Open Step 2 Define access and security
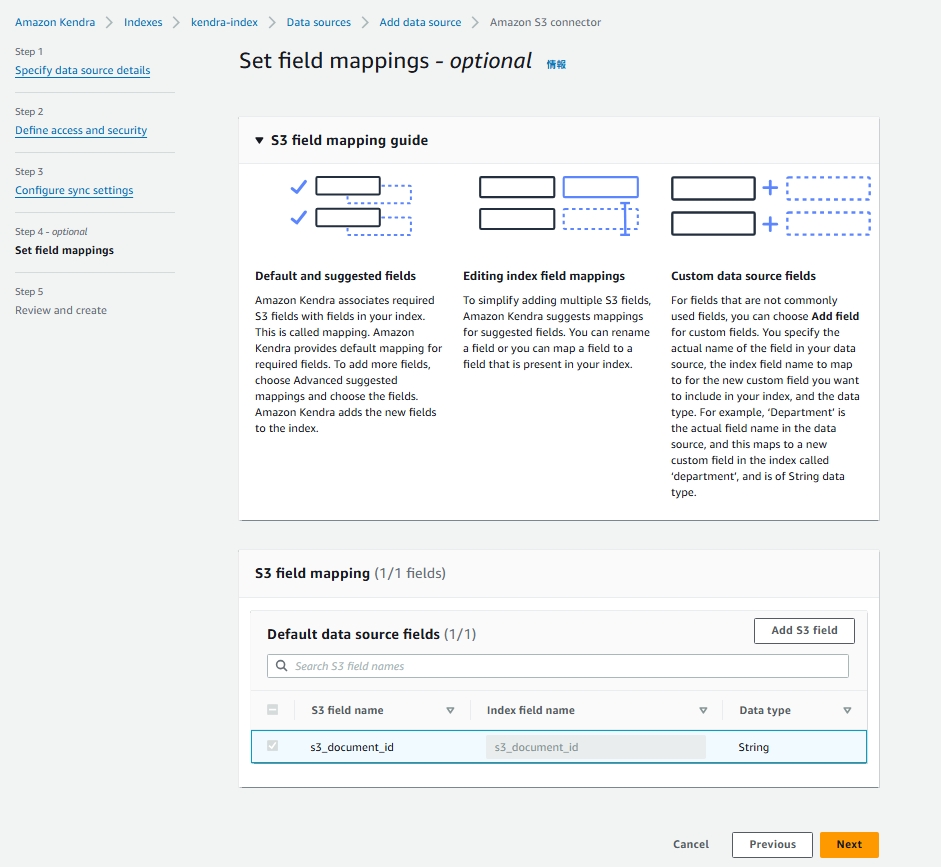The width and height of the screenshot is (941, 867). [x=81, y=131]
